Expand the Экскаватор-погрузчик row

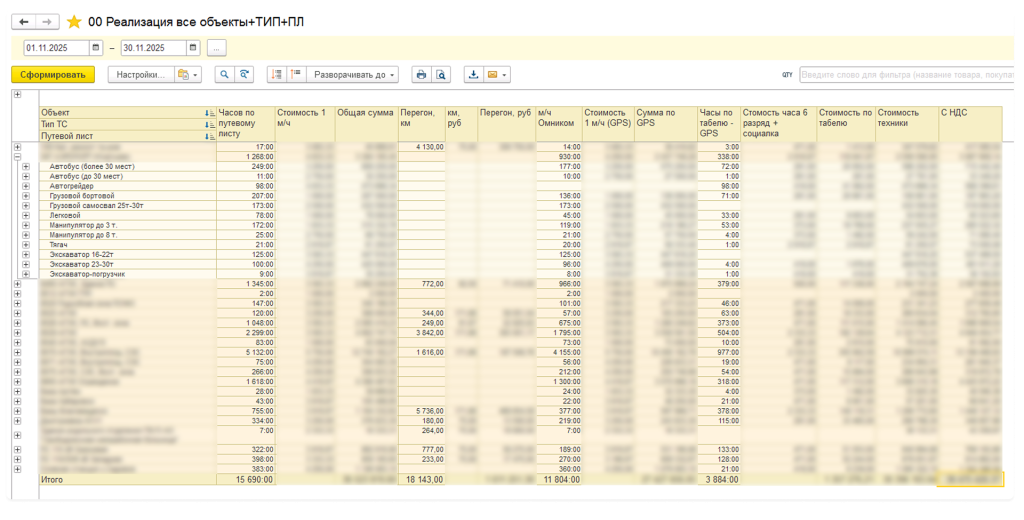[26, 274]
